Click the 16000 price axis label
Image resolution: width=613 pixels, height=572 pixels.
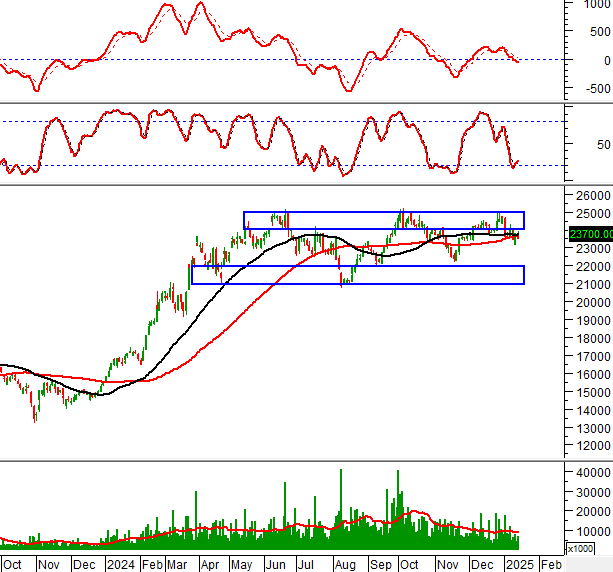pos(593,375)
